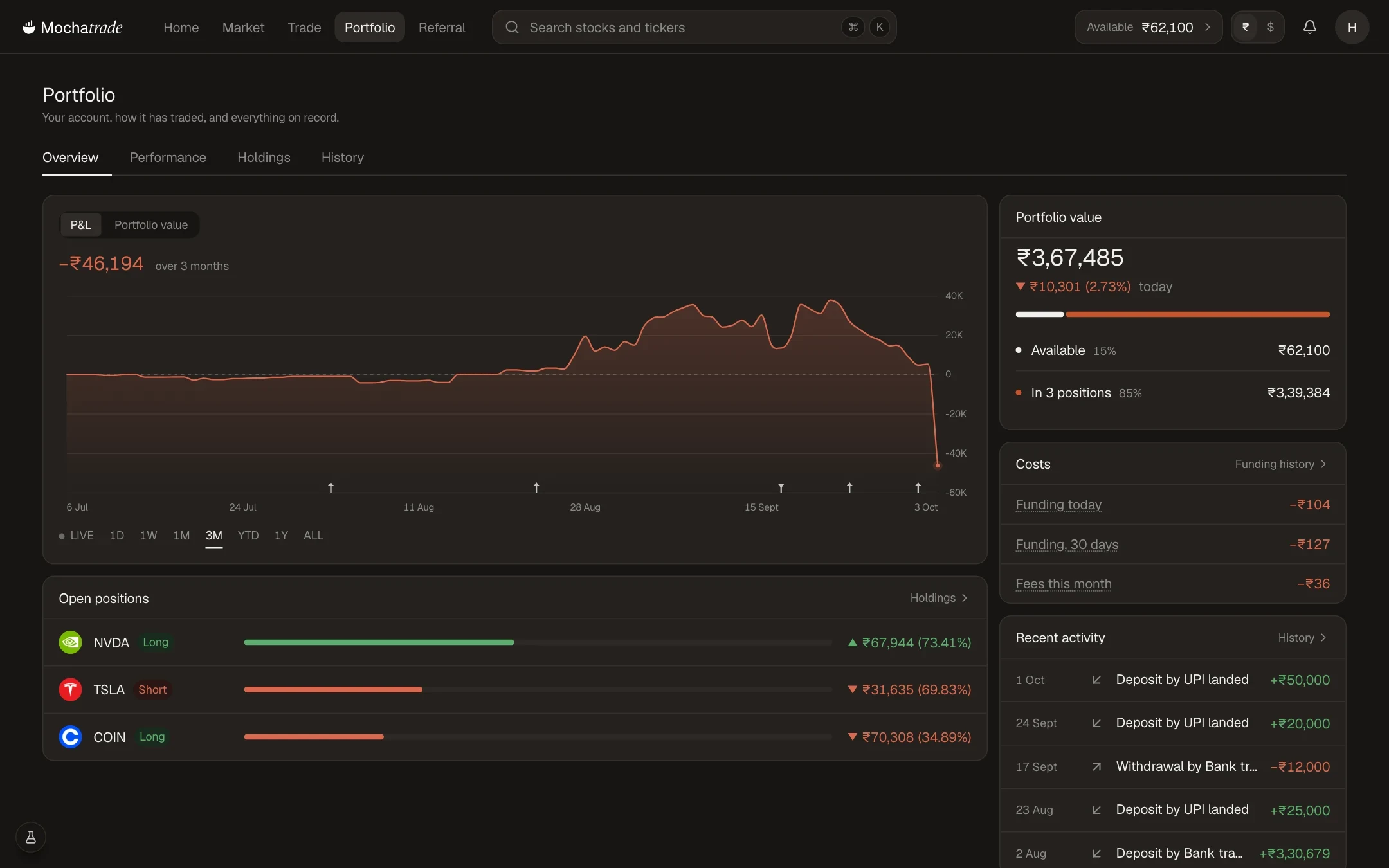The width and height of the screenshot is (1389, 868).
Task: Click the 24 Sept deposit arrow icon
Action: [1096, 723]
